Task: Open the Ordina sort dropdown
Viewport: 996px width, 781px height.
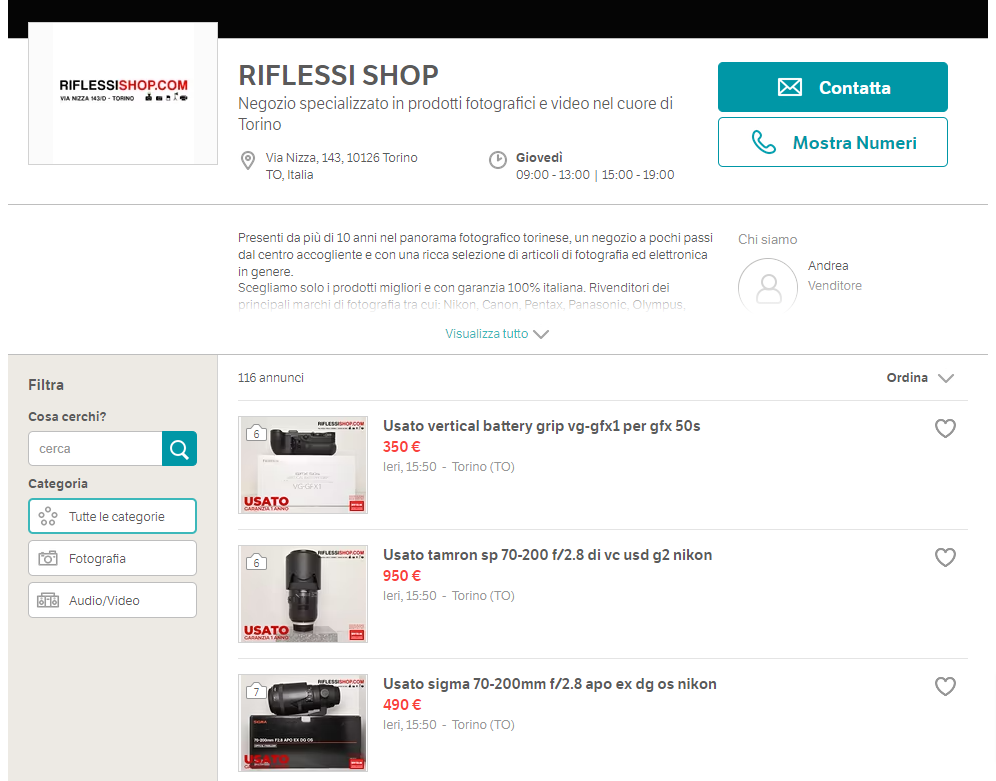Action: click(920, 378)
